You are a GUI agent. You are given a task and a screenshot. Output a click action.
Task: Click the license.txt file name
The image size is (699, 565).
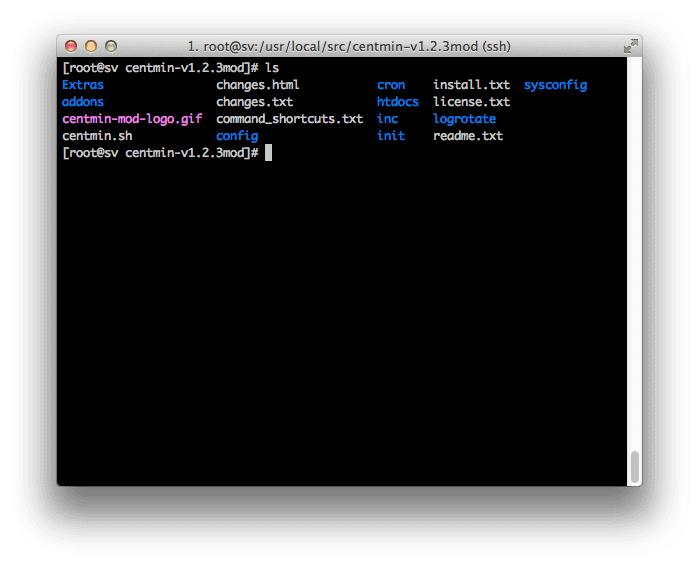click(471, 102)
